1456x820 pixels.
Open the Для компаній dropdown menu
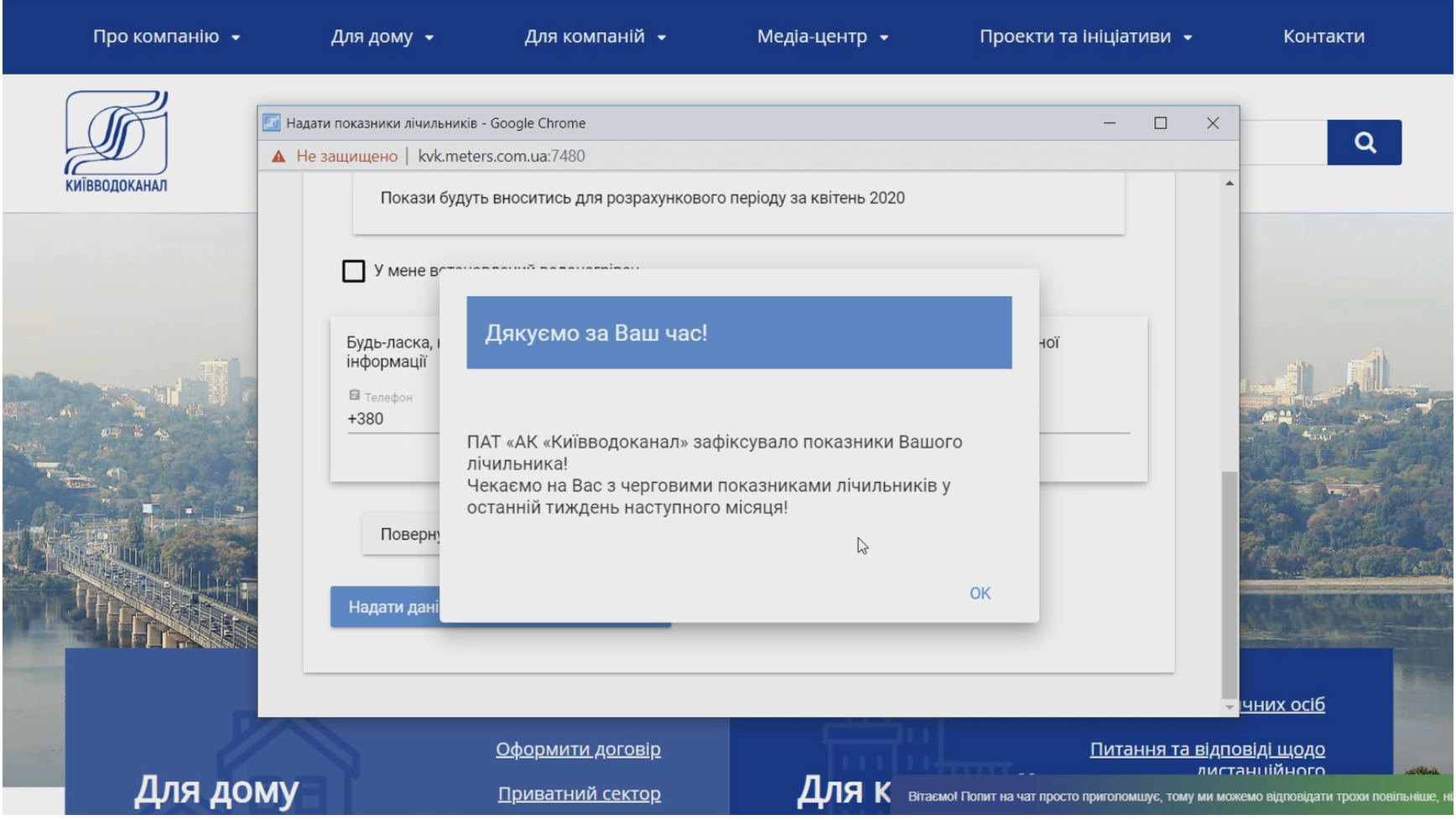coord(595,37)
